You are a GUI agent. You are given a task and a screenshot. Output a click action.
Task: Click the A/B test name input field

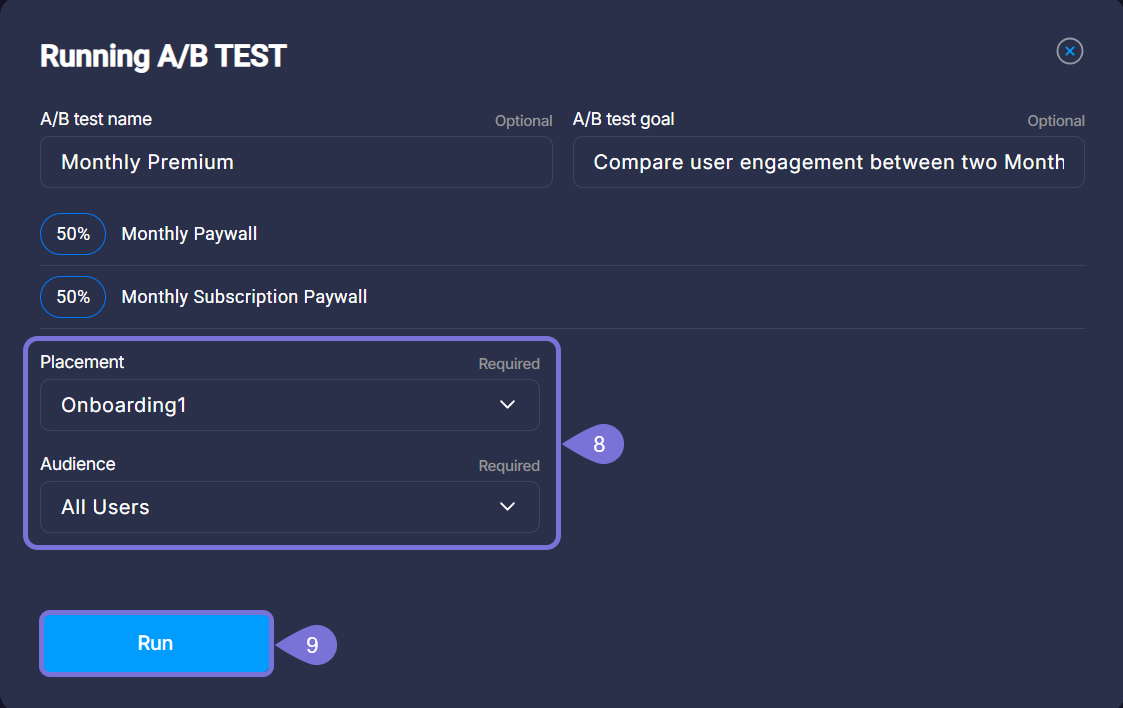pos(296,162)
